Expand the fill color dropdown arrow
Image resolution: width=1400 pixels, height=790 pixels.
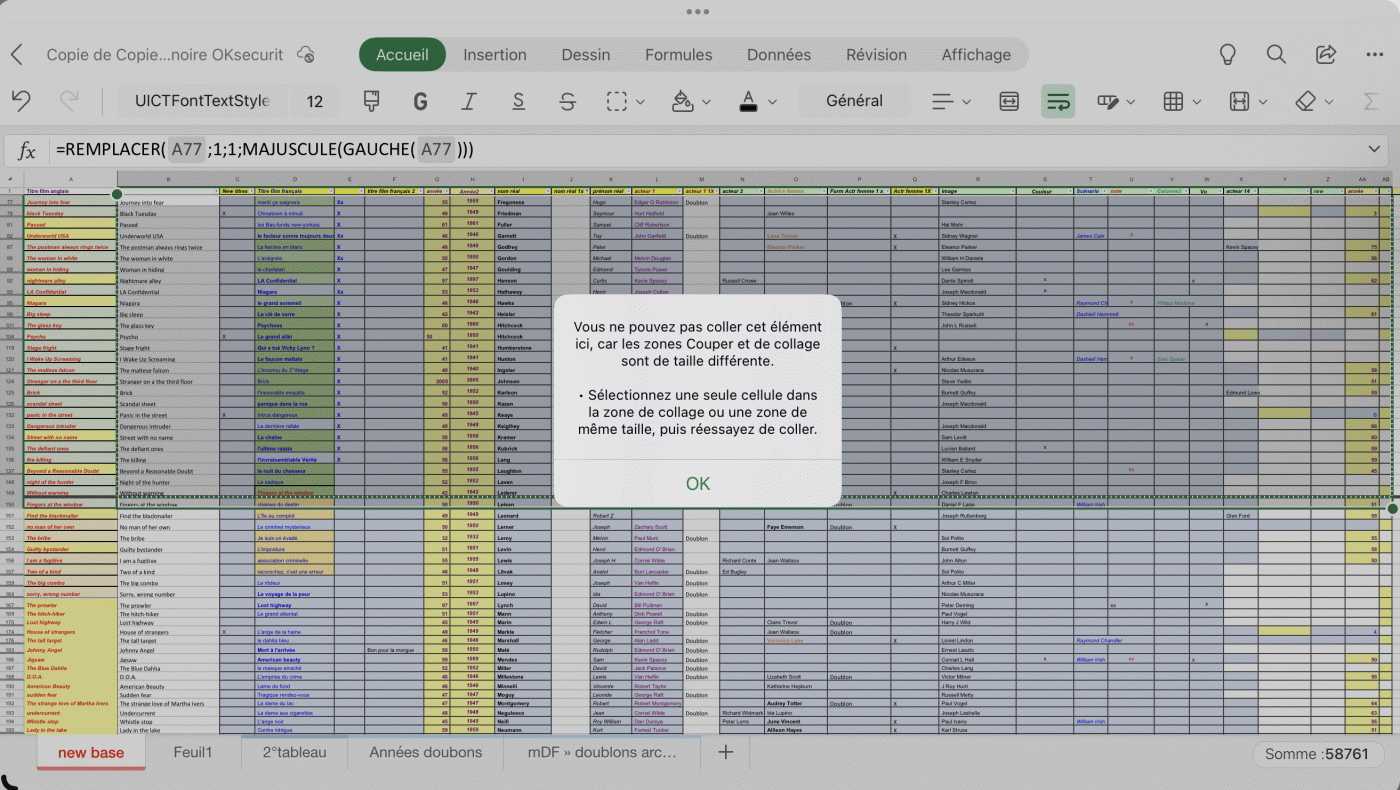click(706, 102)
